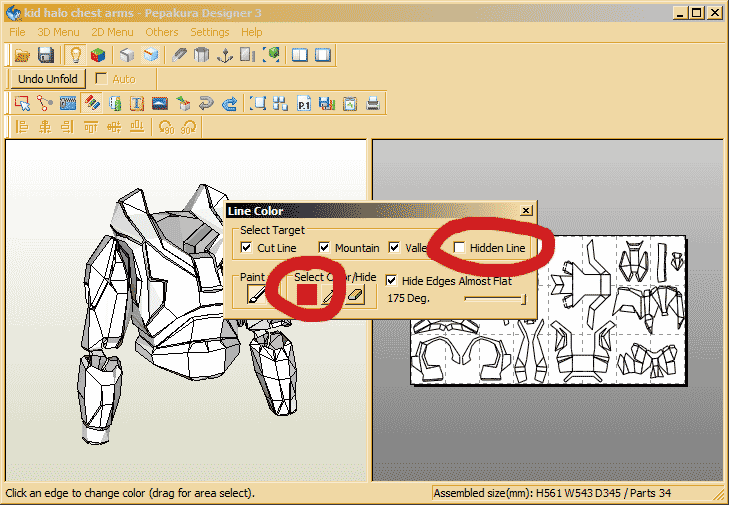Check the Hidden Line checkbox
Screen dimensions: 729x505
coord(459,247)
